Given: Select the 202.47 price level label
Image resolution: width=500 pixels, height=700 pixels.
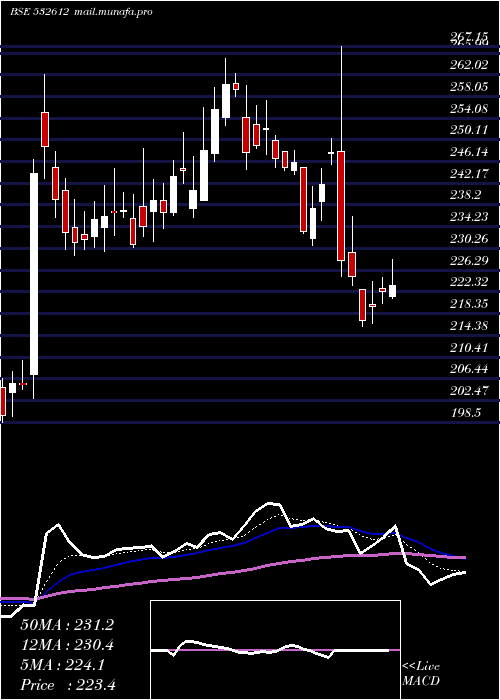Looking at the screenshot, I should pyautogui.click(x=468, y=391).
